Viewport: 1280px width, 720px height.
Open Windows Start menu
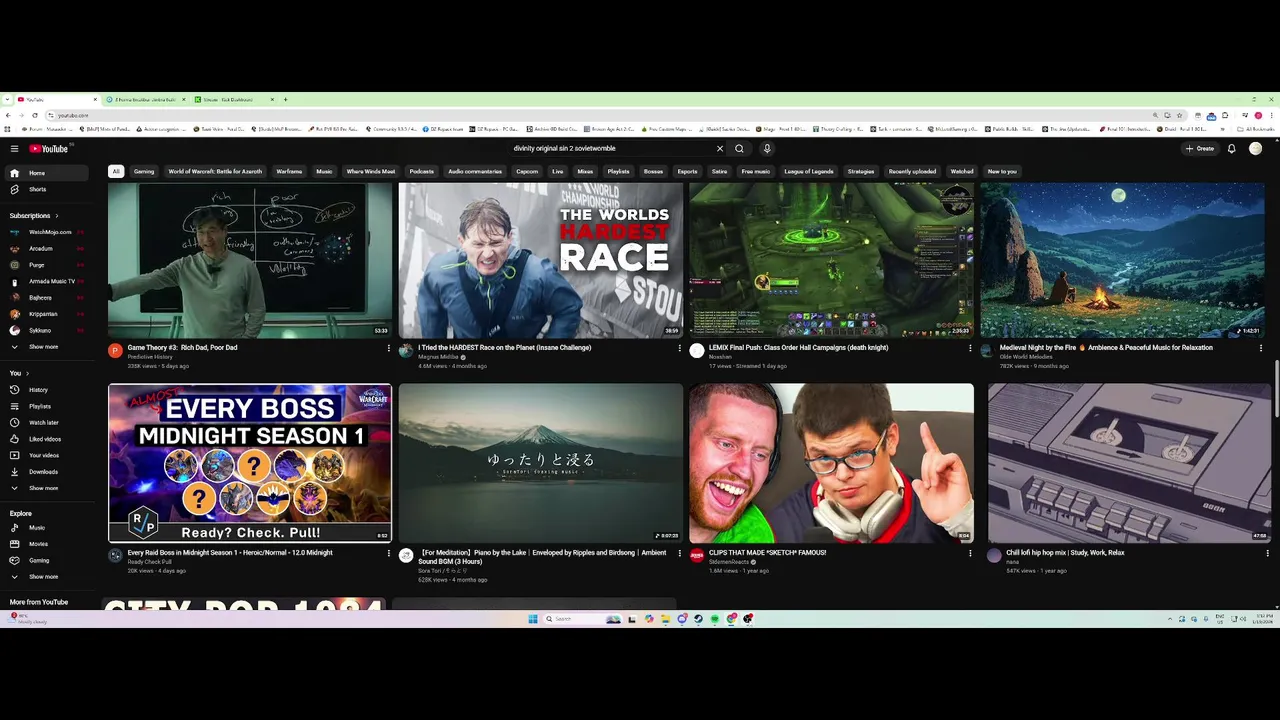533,619
